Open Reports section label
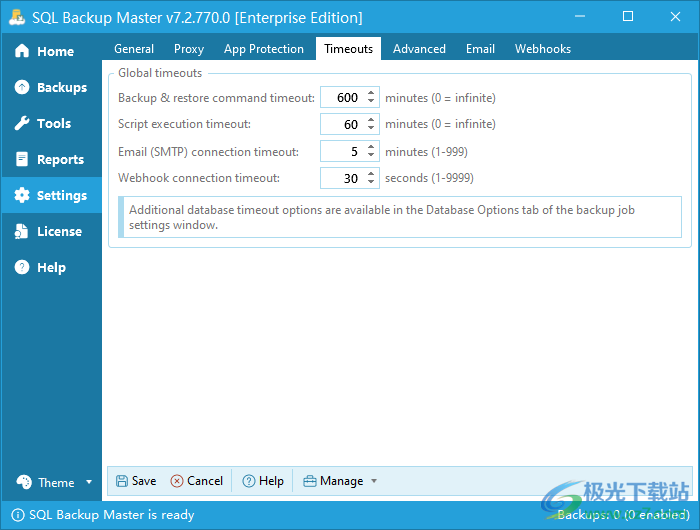This screenshot has height=530, width=700. [60, 159]
